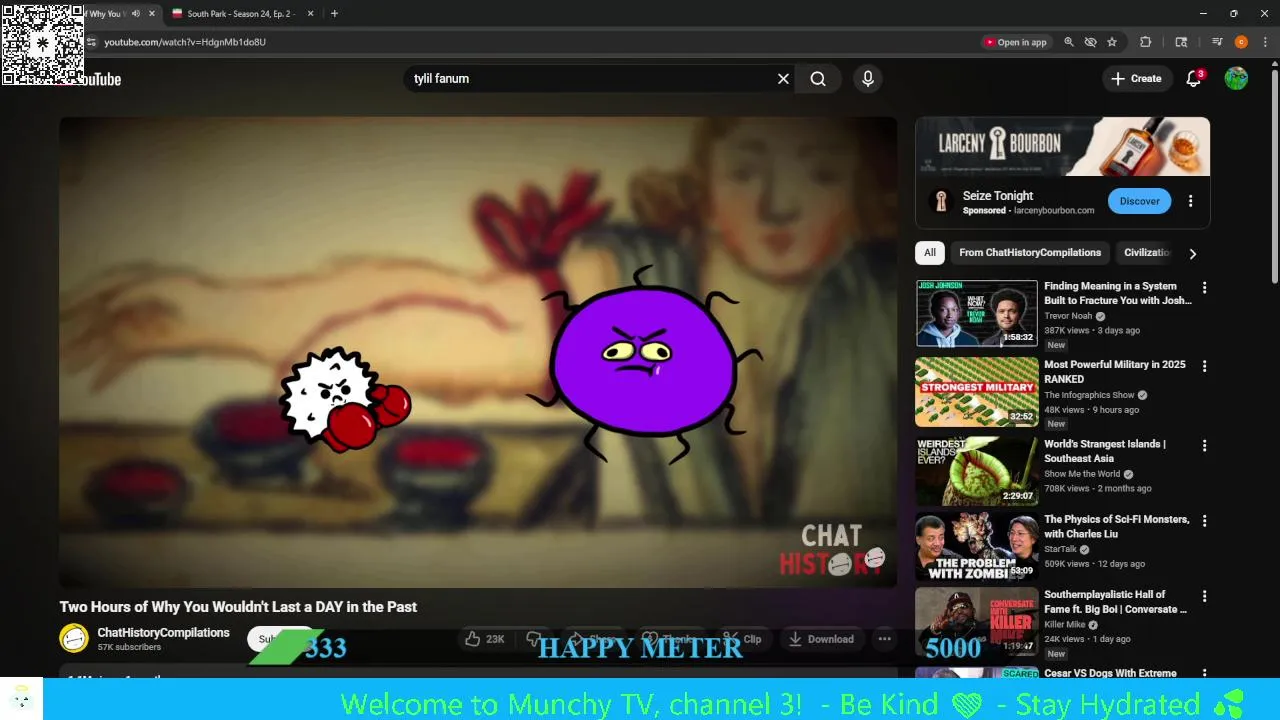This screenshot has width=1280, height=720.
Task: Open 'Cesar VS Dogs With Extreme' title
Action: (x=1110, y=673)
